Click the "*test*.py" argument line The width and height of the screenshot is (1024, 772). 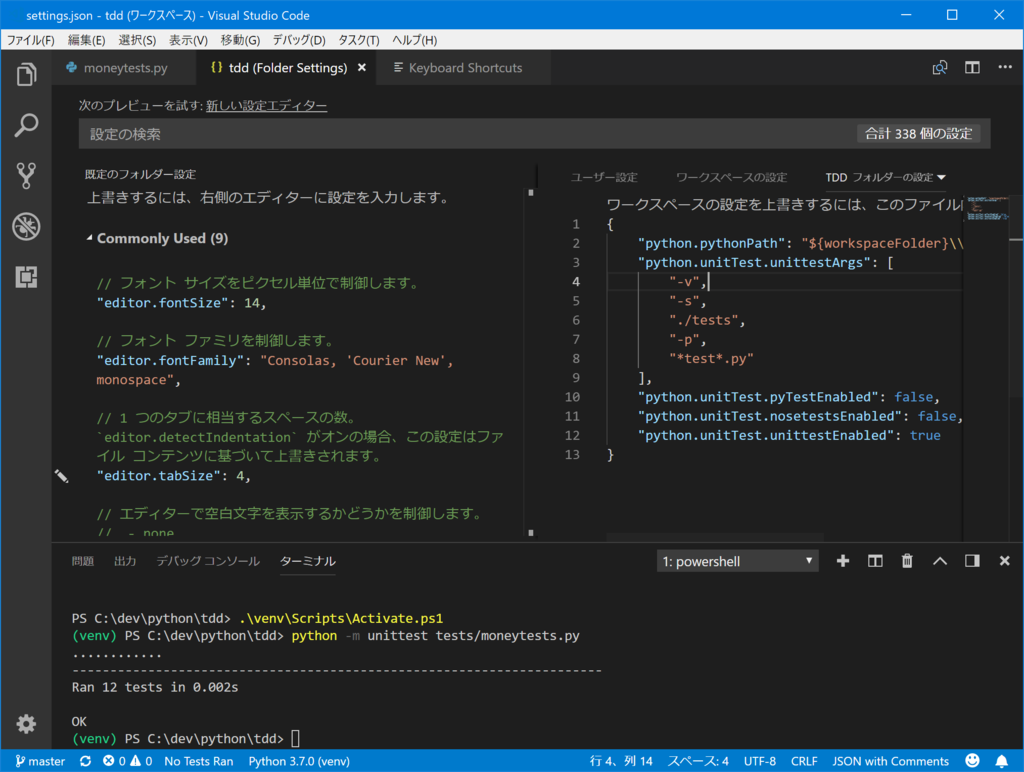tap(711, 359)
